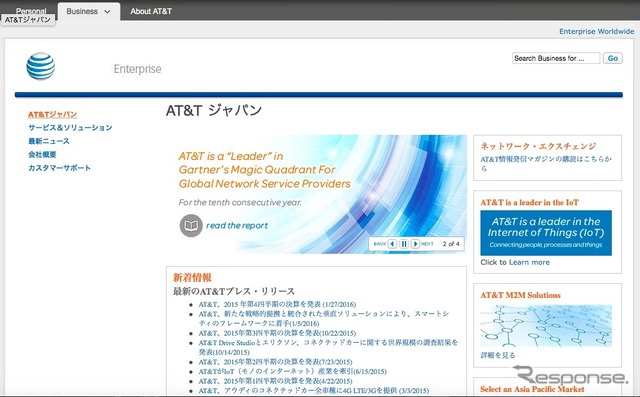Viewport: 640px width, 397px height.
Task: Click the AT&T M2M Solutions network image
Action: (546, 326)
